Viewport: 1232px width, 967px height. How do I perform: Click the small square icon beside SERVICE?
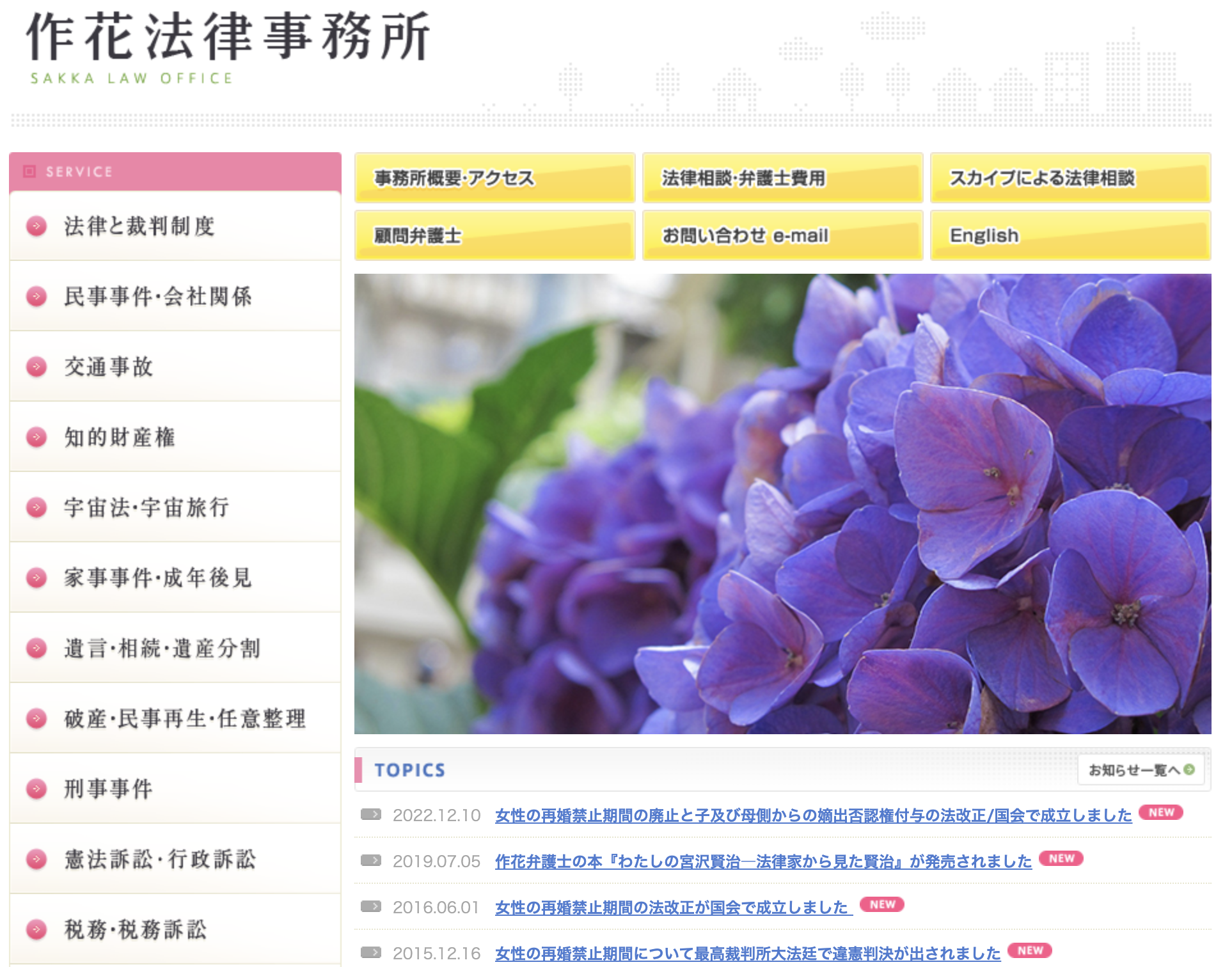29,171
